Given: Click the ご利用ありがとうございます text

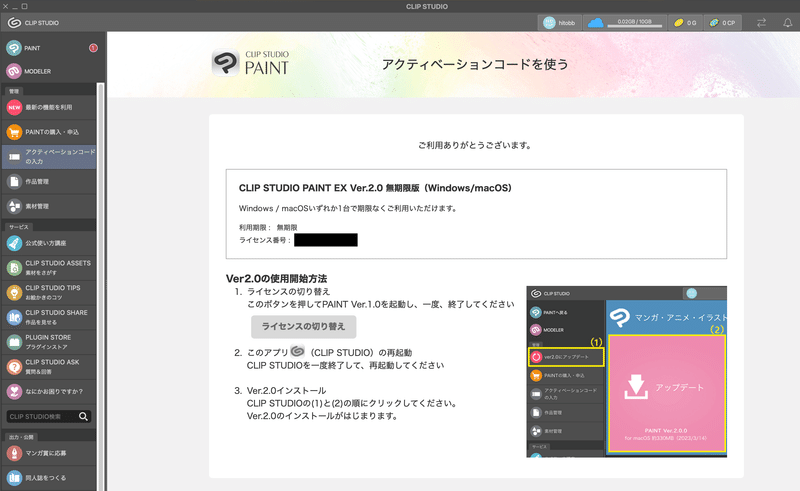Looking at the screenshot, I should tap(475, 145).
